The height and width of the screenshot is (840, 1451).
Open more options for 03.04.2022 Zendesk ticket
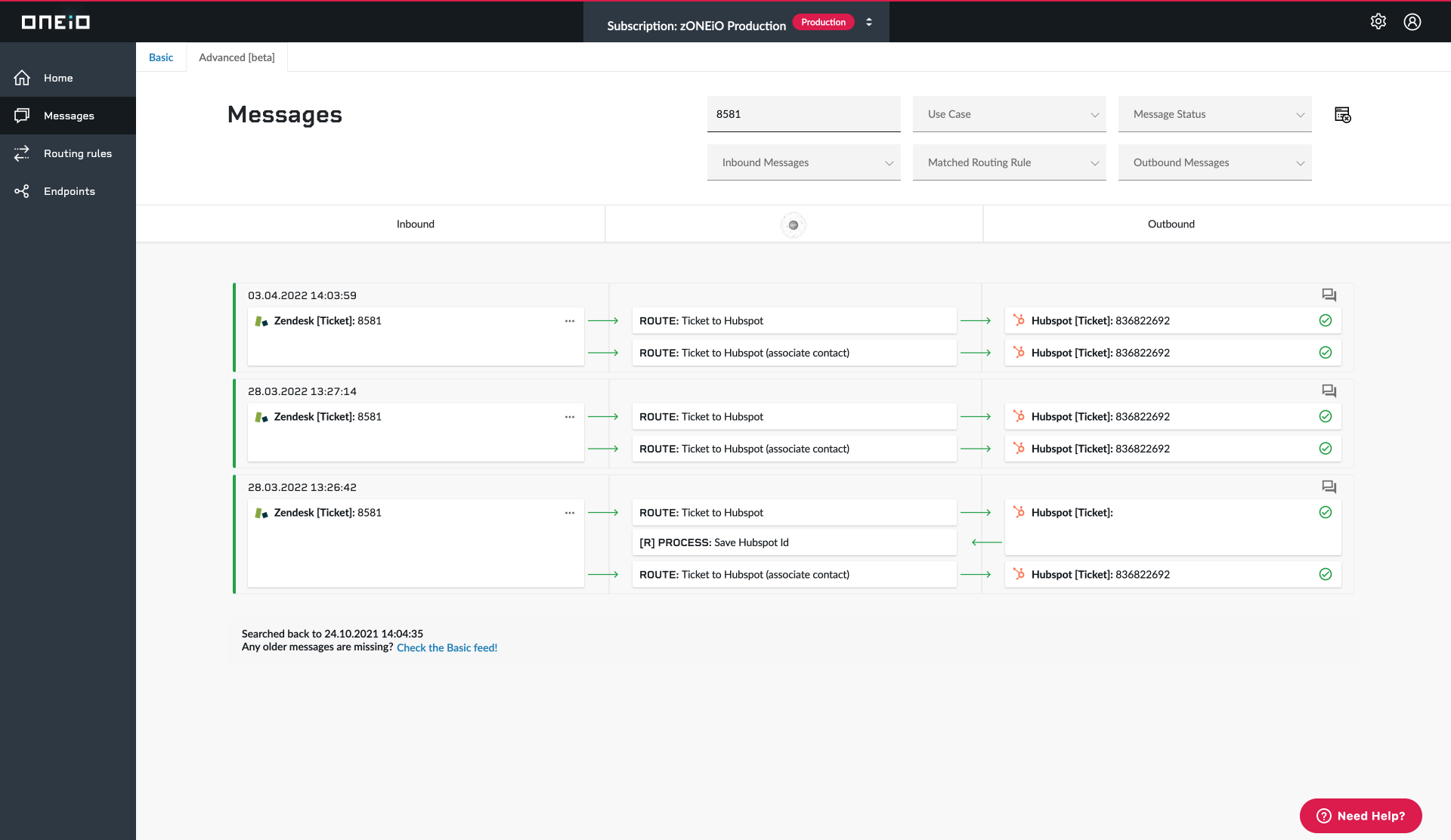click(570, 321)
